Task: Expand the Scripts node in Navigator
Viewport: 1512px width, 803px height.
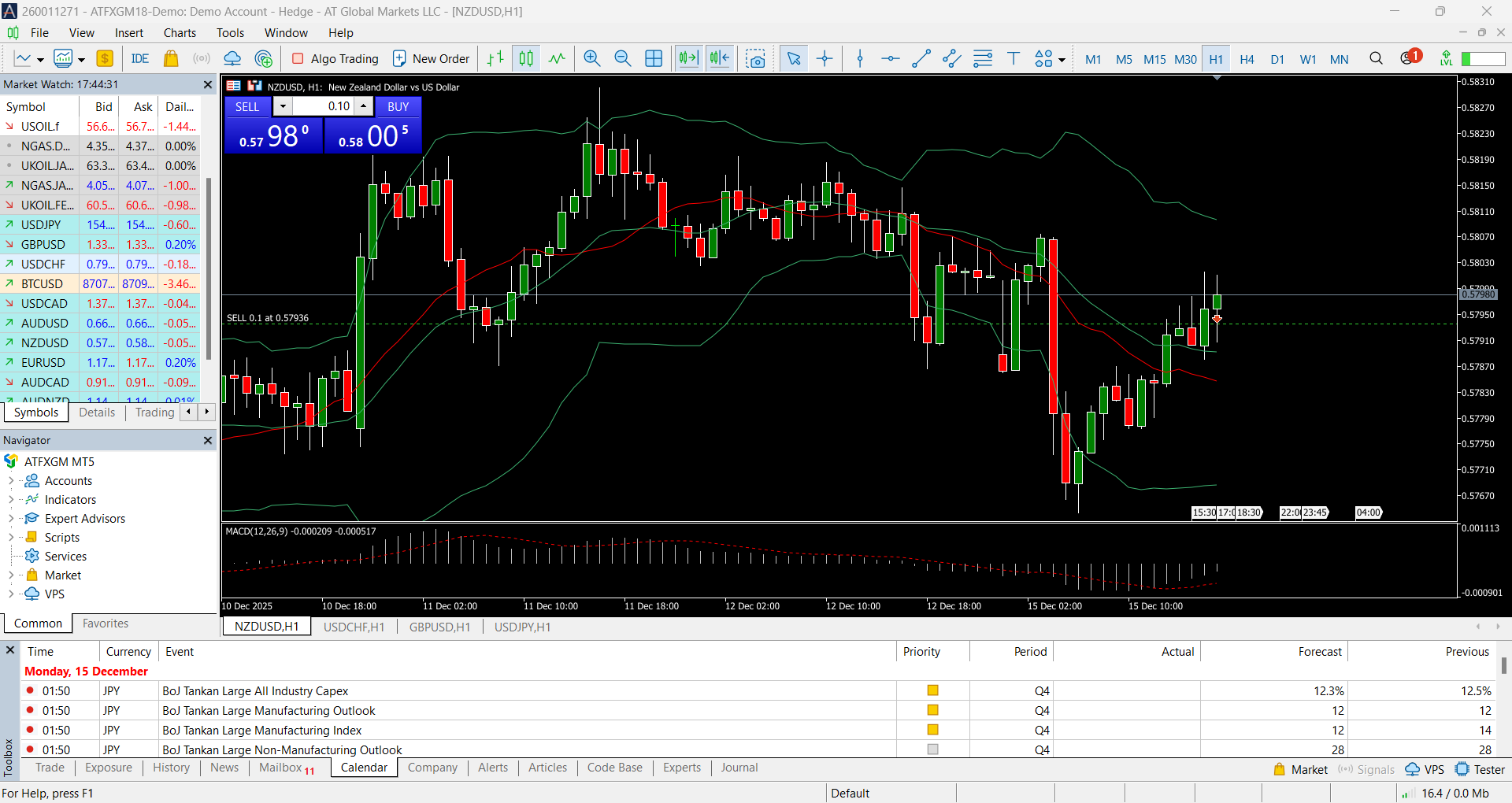Action: click(10, 537)
